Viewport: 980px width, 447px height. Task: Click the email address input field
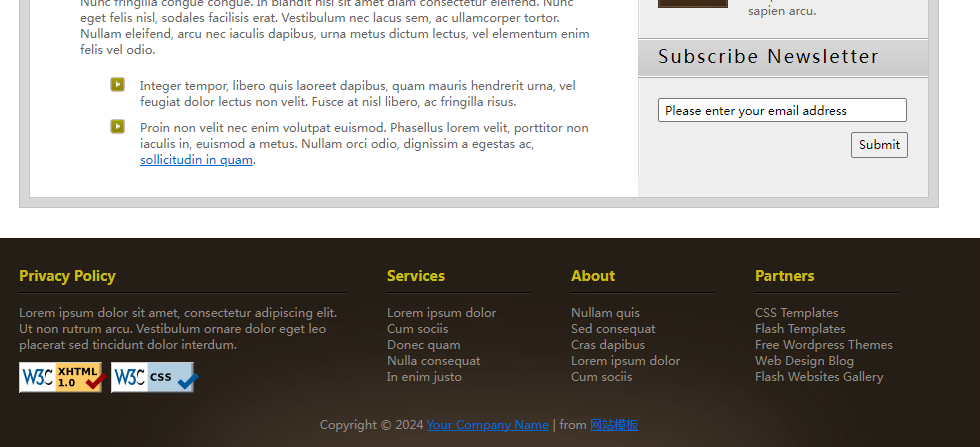(x=782, y=110)
